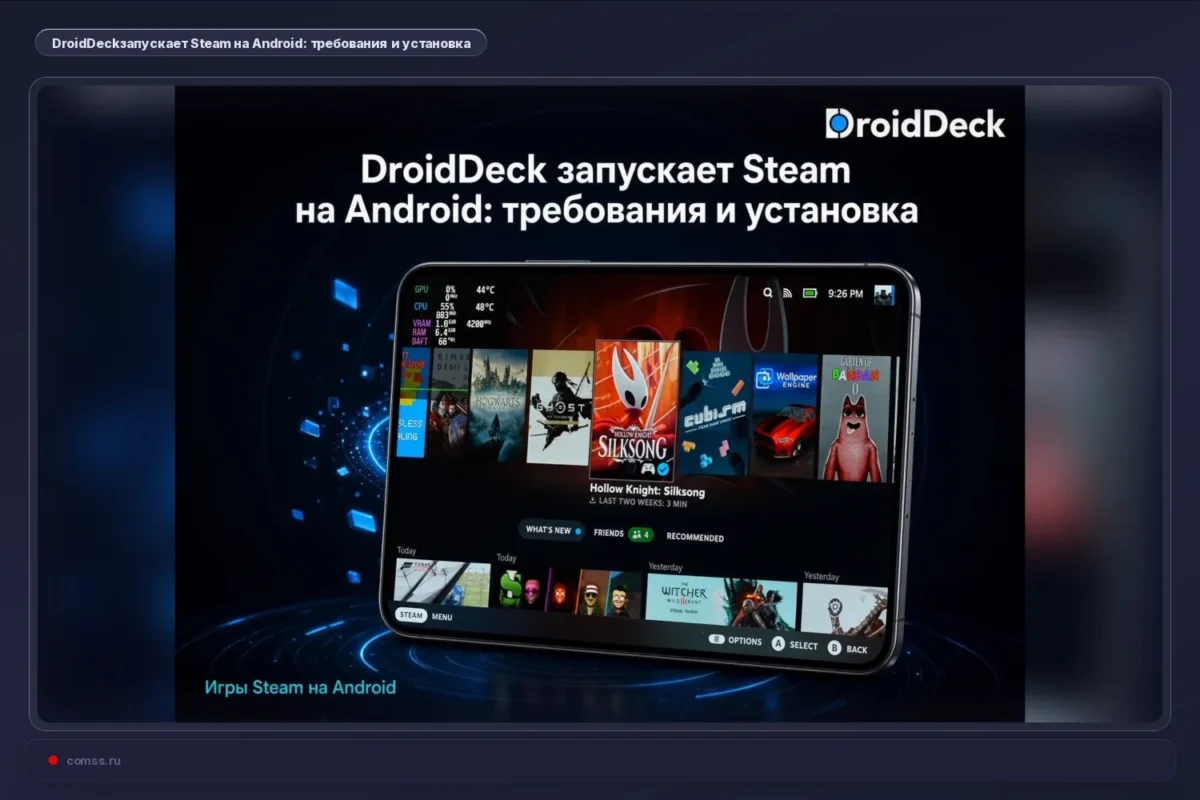This screenshot has height=800, width=1200.
Task: Select the Ghost of Tsushima game cover
Action: point(561,407)
